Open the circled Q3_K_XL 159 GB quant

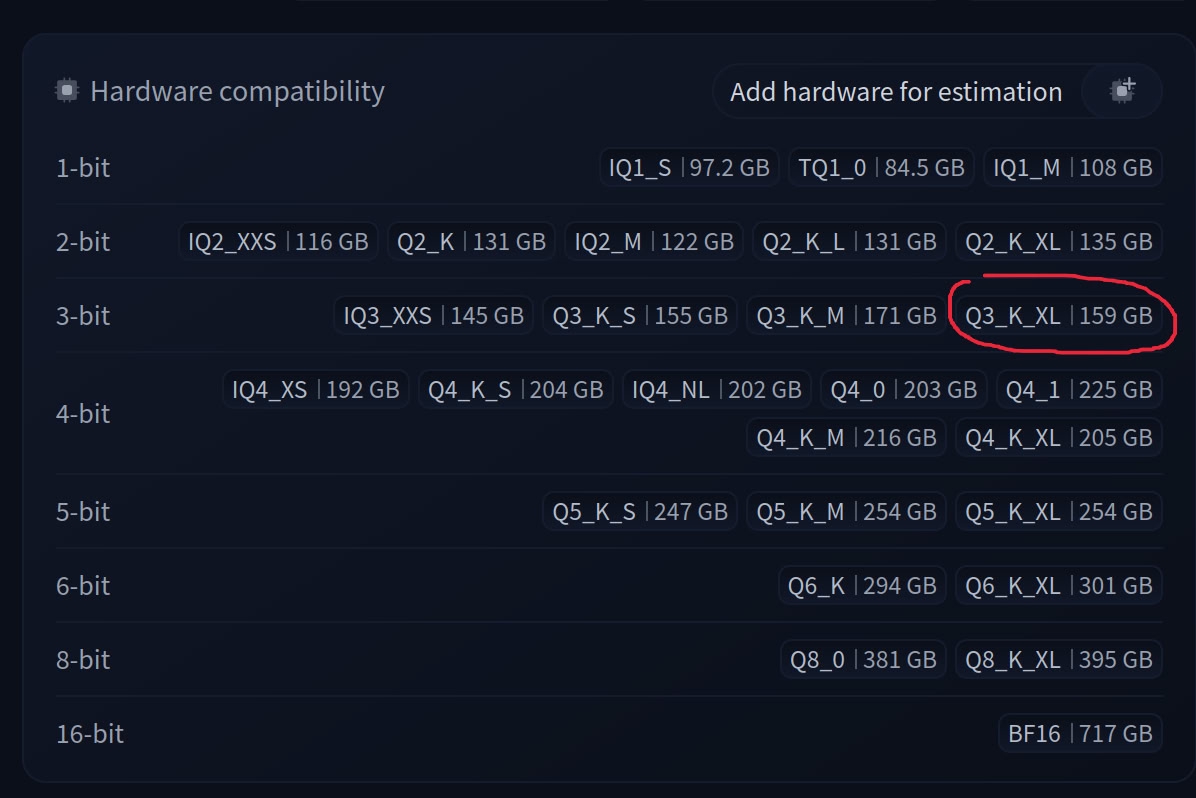click(1059, 315)
